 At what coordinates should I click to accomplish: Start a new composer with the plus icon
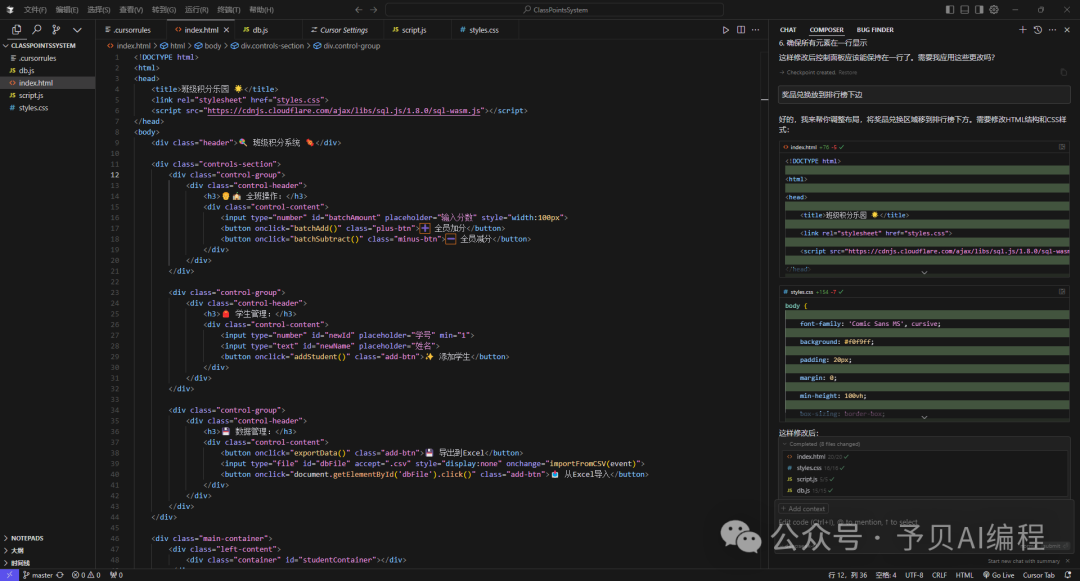click(x=1022, y=30)
